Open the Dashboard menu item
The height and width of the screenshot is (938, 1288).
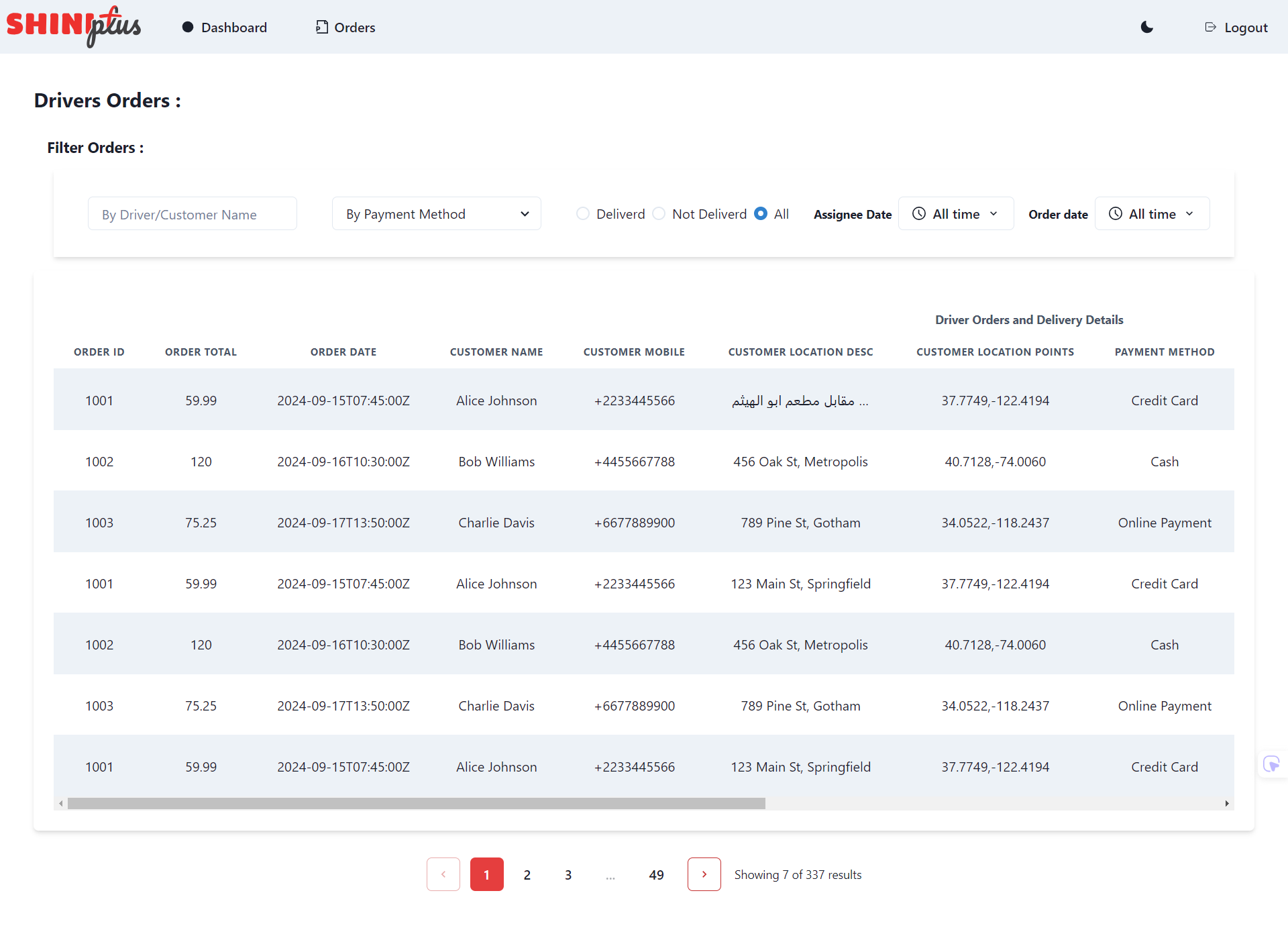click(x=233, y=28)
